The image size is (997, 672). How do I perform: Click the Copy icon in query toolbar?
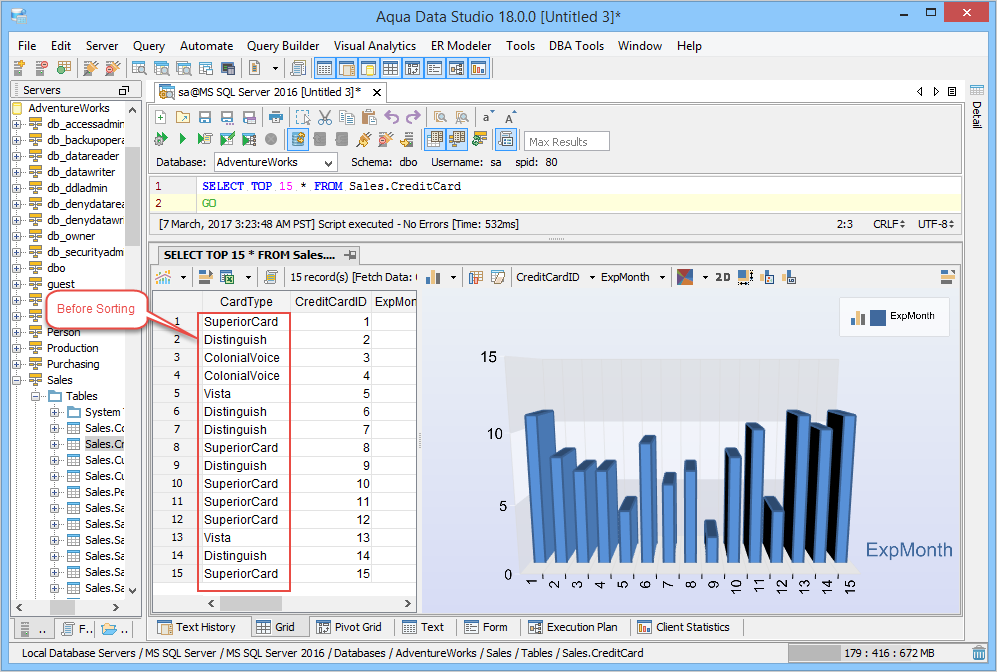[347, 117]
